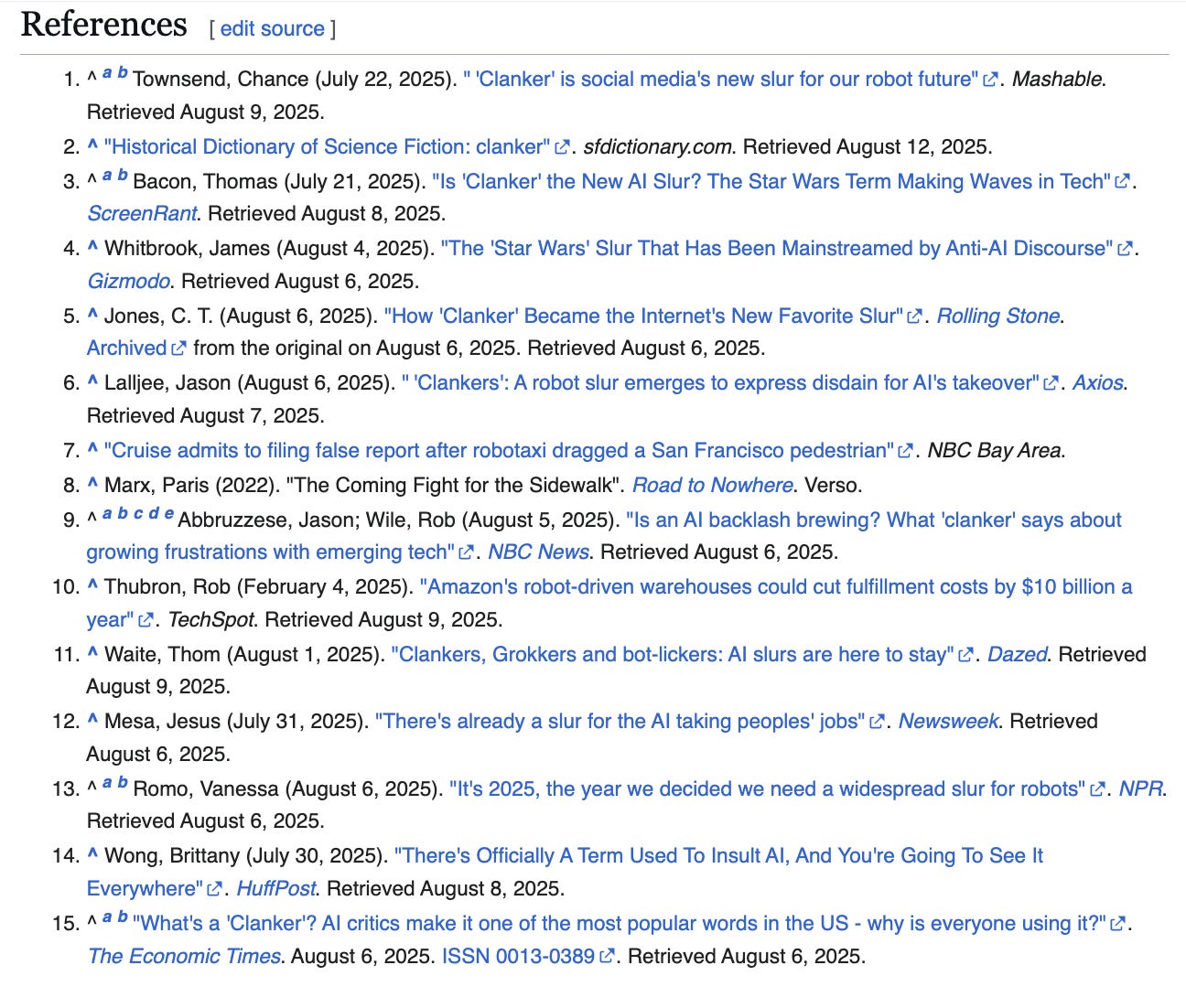Jump back via reference 9 backlink a
Viewport: 1186px width, 1008px height.
tap(107, 514)
